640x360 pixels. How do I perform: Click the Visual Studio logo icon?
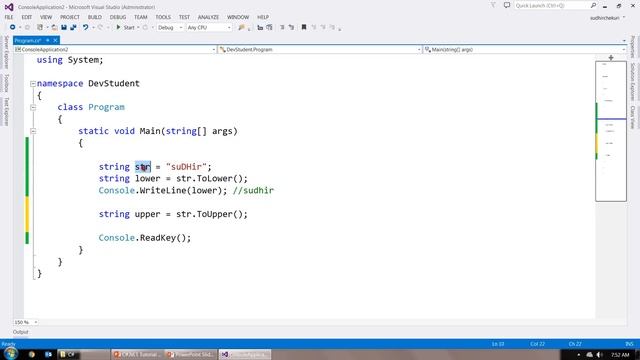pos(9,7)
